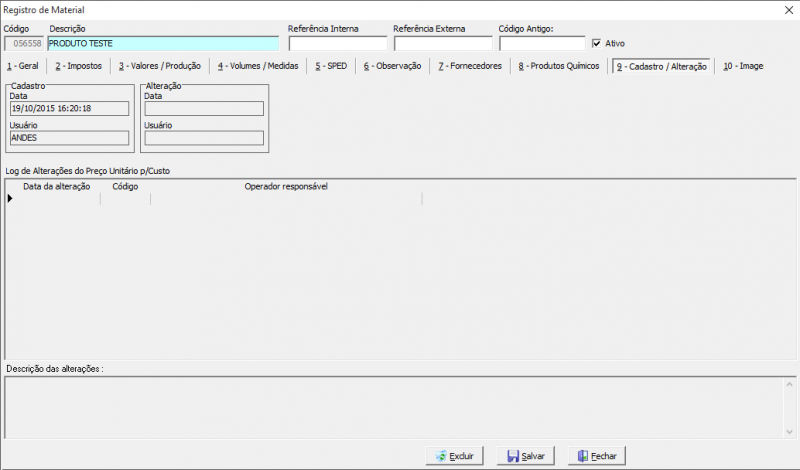The height and width of the screenshot is (470, 800).
Task: Go to the 4 - Volumes / Medidas tab
Action: click(258, 66)
